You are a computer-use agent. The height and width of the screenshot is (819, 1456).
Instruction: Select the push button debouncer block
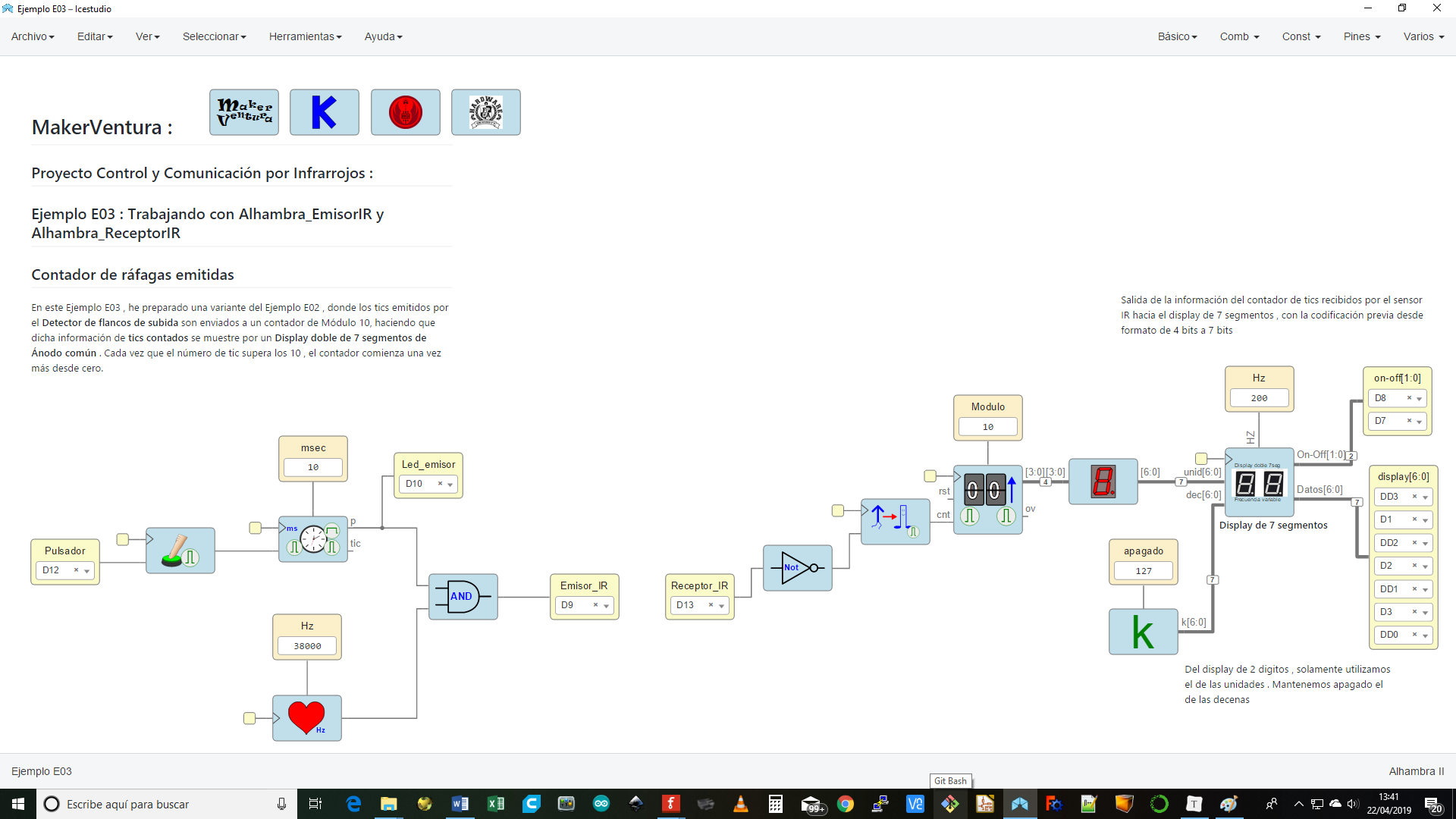(180, 551)
